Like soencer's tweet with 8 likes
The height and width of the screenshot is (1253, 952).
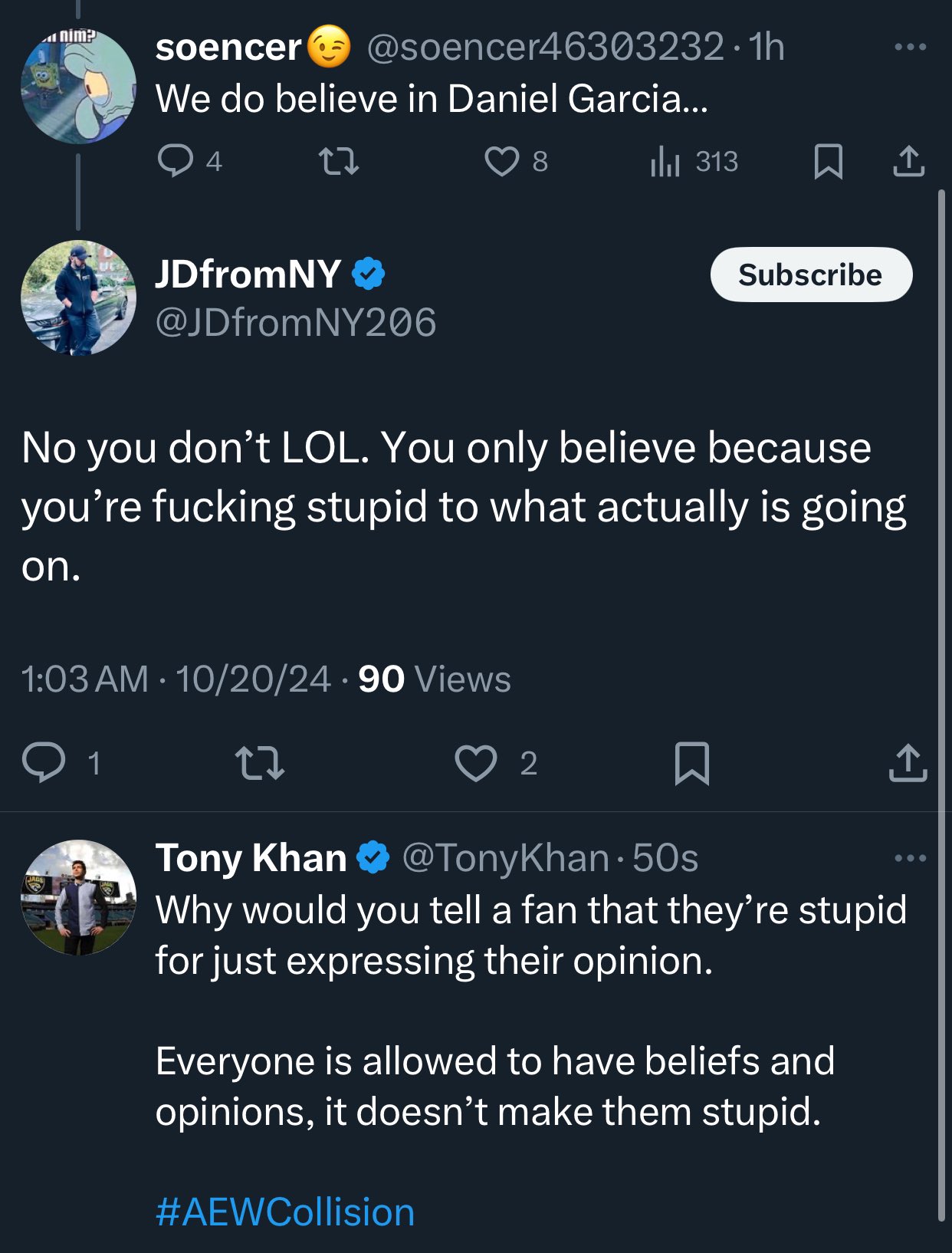click(x=502, y=161)
